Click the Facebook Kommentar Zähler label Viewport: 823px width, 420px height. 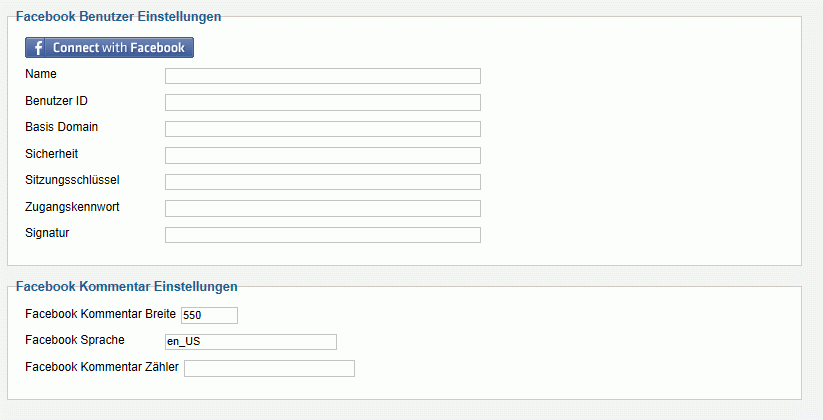click(102, 367)
